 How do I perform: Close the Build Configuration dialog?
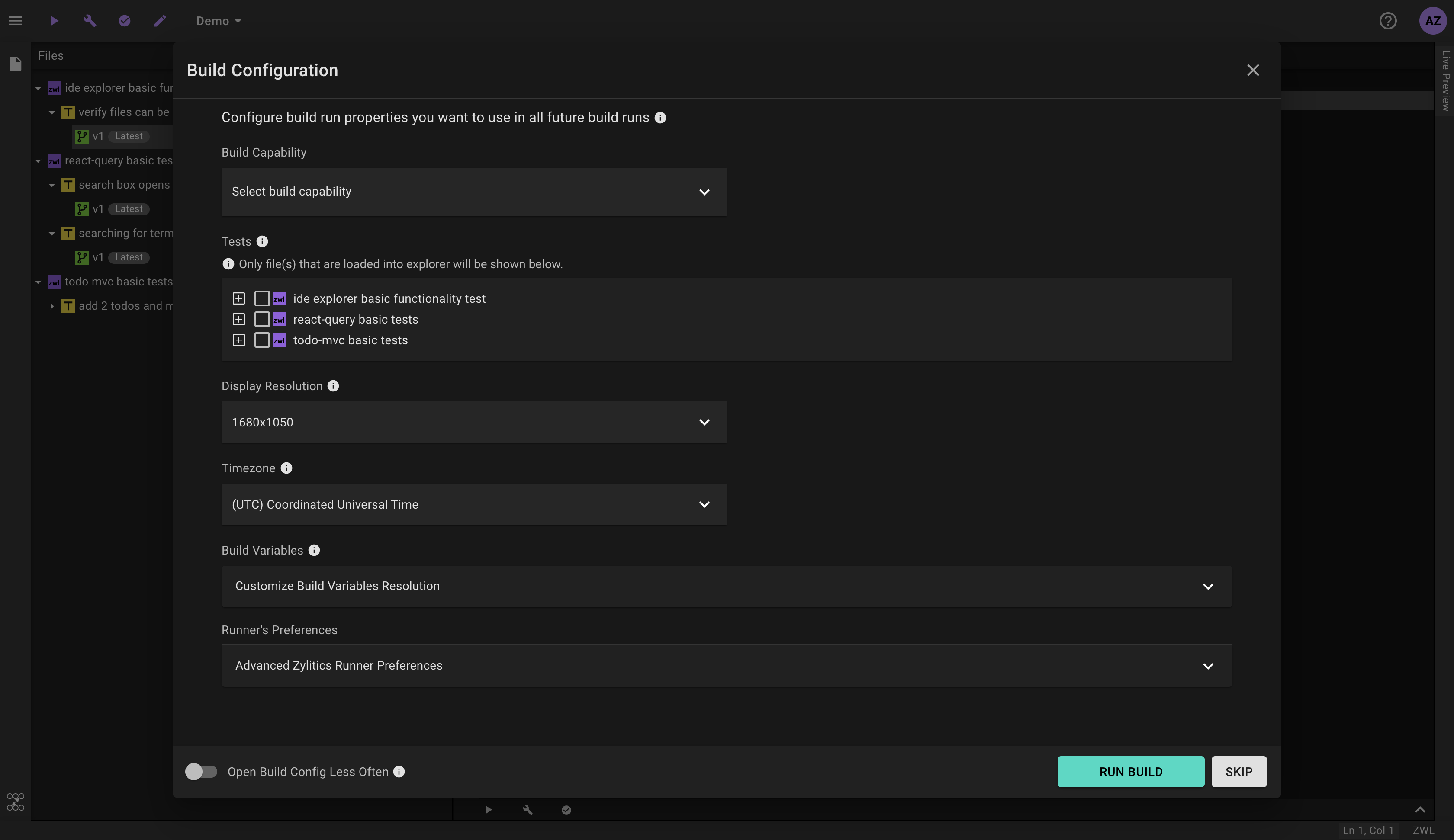click(x=1252, y=71)
